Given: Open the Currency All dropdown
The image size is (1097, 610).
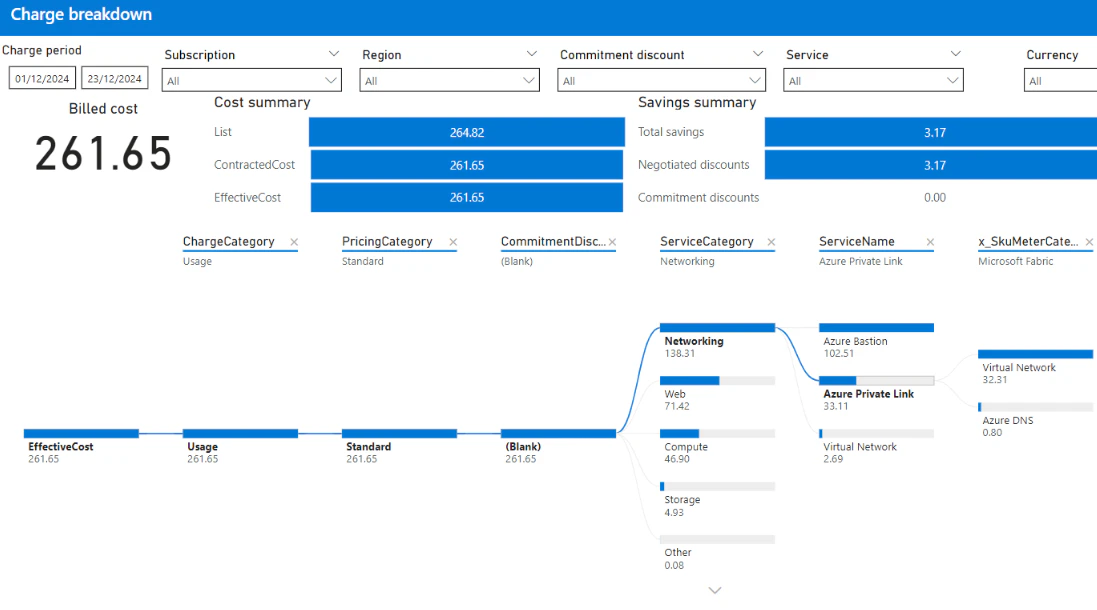Looking at the screenshot, I should click(x=1060, y=80).
